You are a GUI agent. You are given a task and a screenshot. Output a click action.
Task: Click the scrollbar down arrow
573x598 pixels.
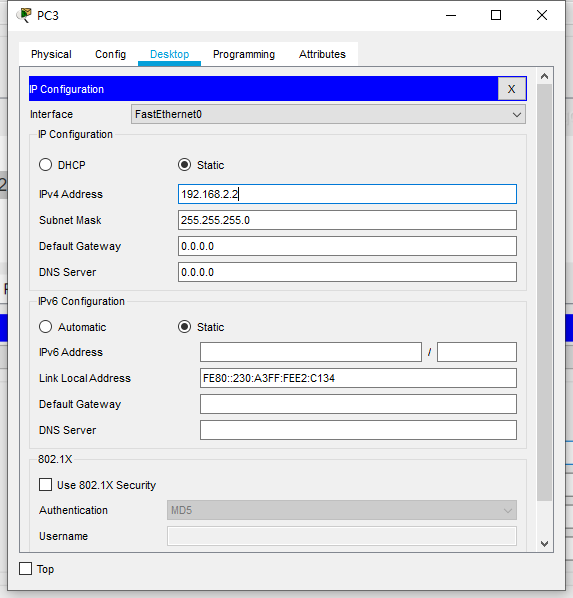(x=544, y=543)
